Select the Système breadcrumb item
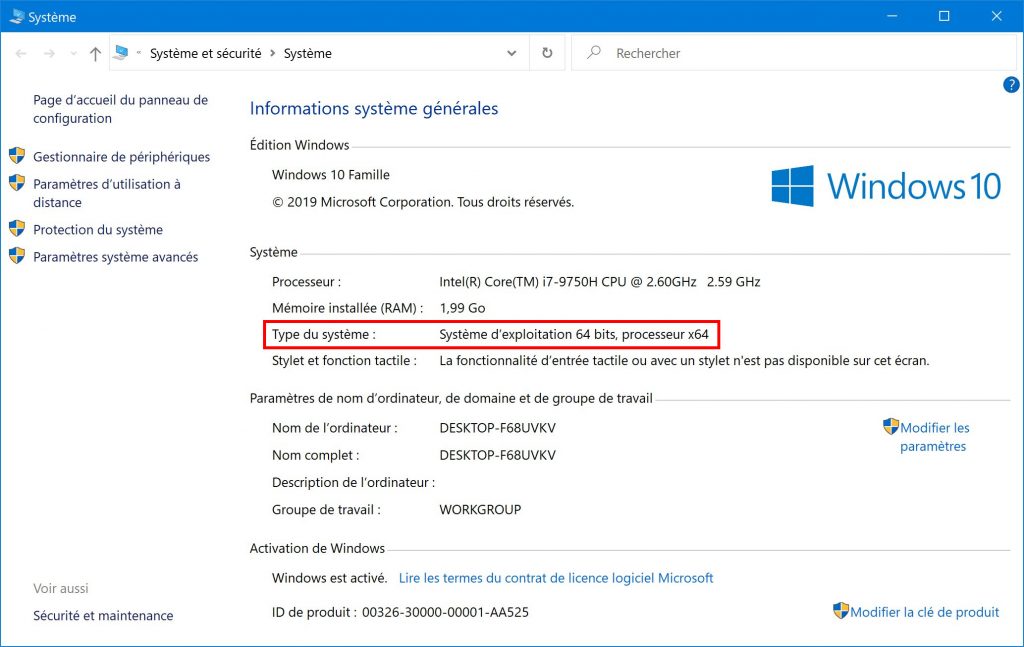1024x647 pixels. point(307,54)
